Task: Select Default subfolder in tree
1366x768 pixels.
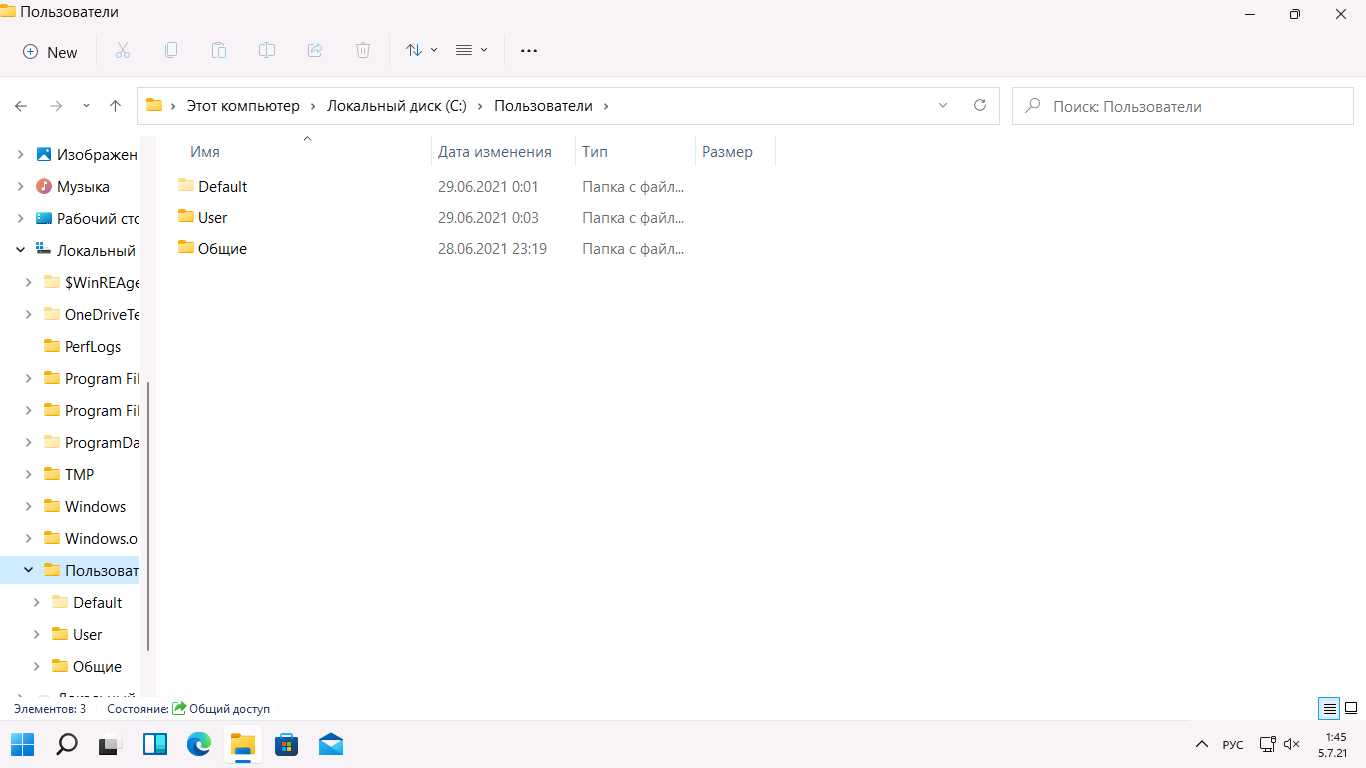Action: point(98,603)
